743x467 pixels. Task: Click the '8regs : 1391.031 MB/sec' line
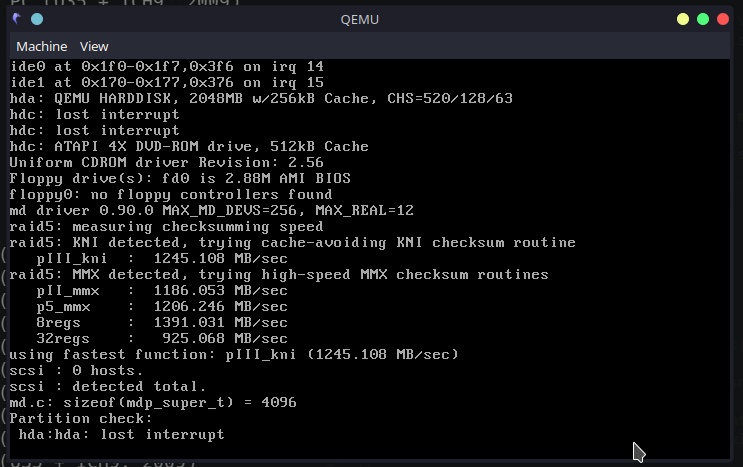162,323
